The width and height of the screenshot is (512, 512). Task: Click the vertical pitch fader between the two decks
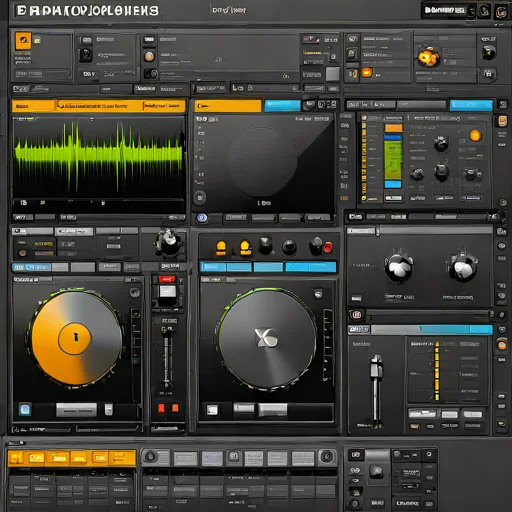[x=167, y=358]
